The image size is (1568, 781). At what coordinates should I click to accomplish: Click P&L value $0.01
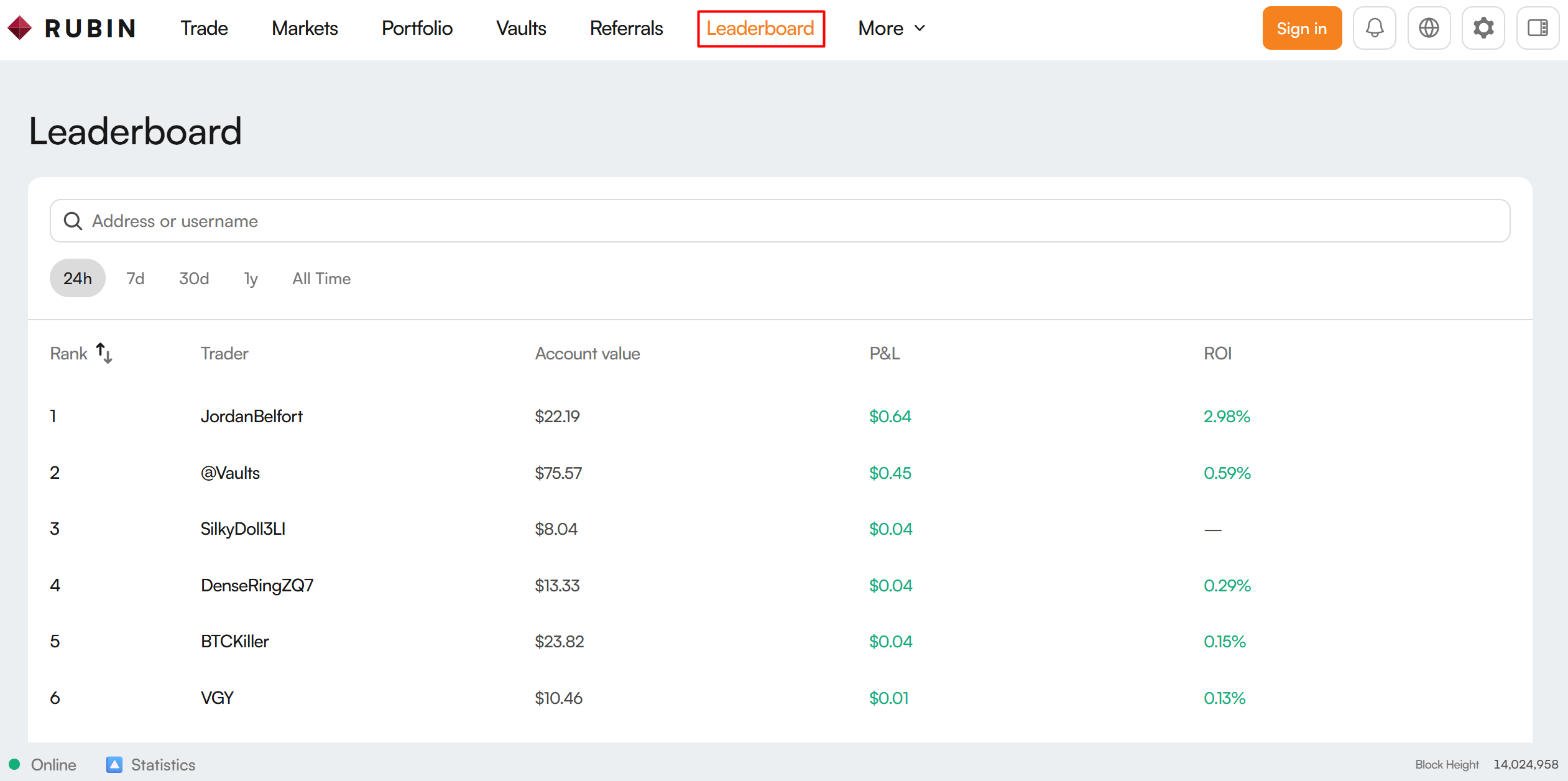(x=888, y=698)
